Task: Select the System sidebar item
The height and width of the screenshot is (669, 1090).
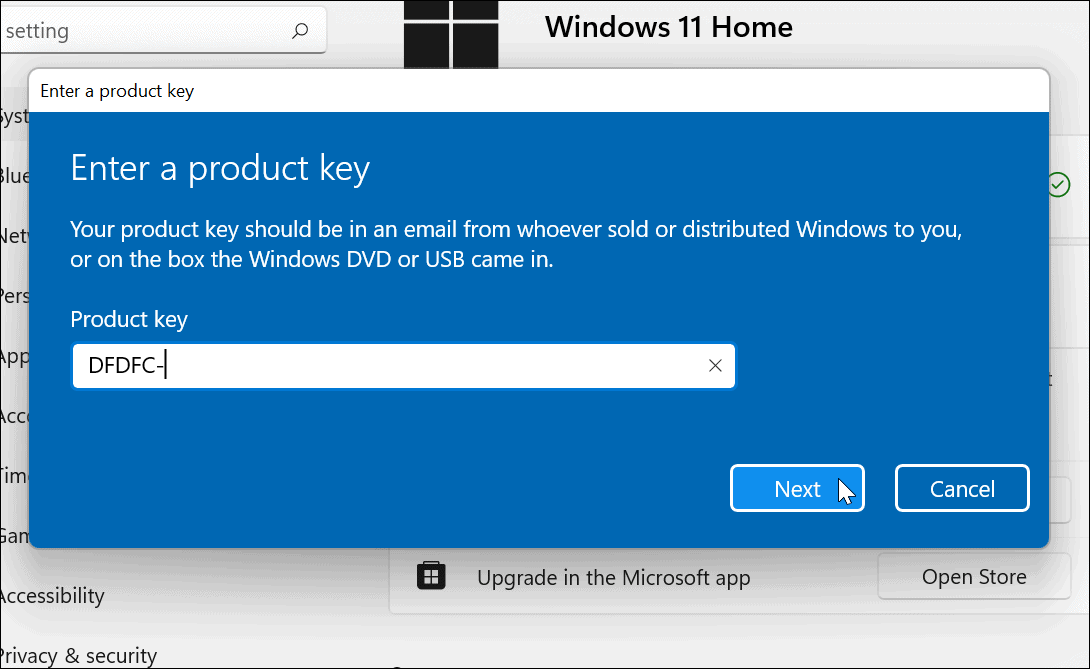Action: pos(14,117)
